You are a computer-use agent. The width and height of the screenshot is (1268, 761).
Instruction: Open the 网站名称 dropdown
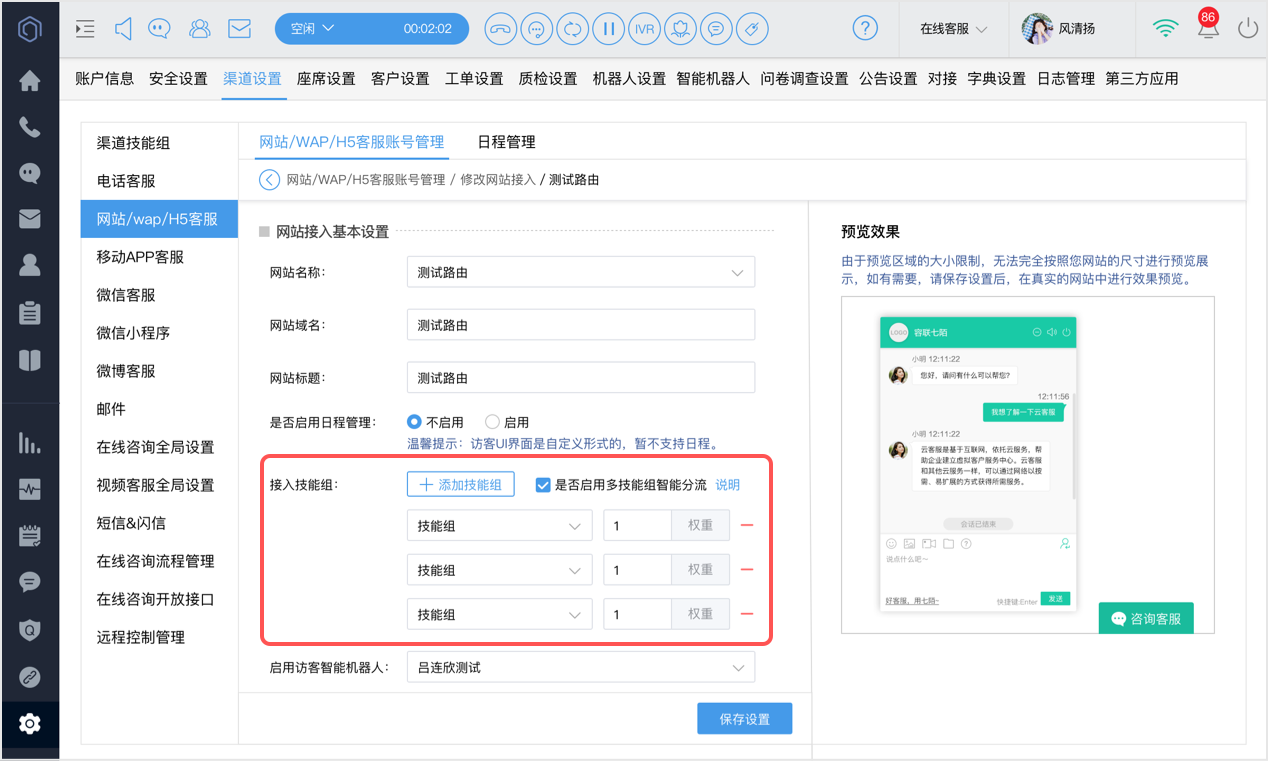click(x=581, y=272)
